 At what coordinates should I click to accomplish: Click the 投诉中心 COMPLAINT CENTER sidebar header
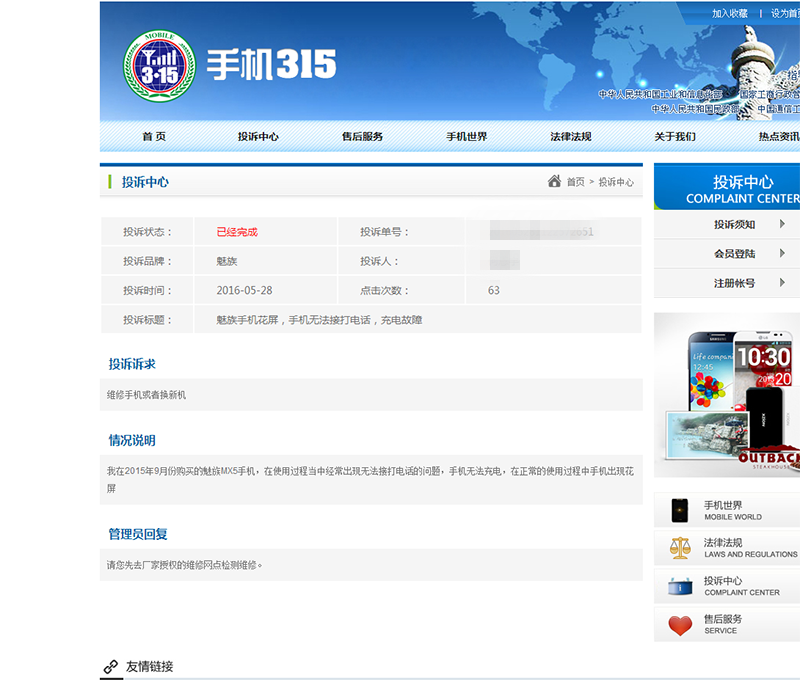(727, 187)
